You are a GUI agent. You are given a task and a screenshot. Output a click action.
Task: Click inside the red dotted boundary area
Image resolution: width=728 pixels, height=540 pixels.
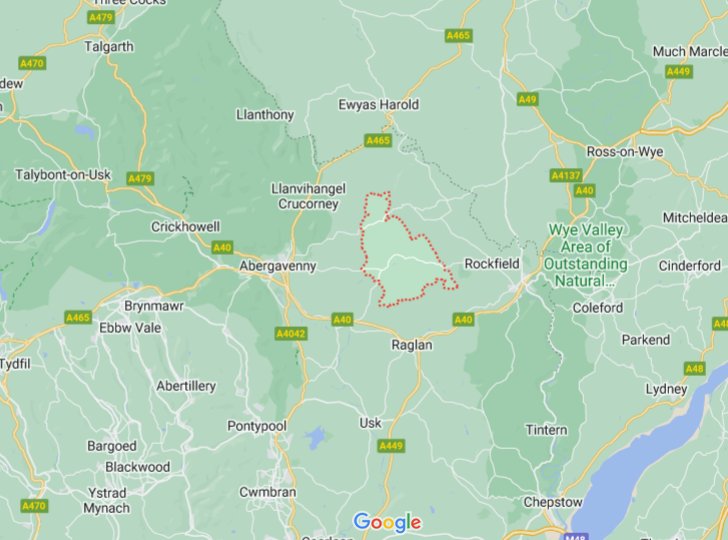coord(397,260)
